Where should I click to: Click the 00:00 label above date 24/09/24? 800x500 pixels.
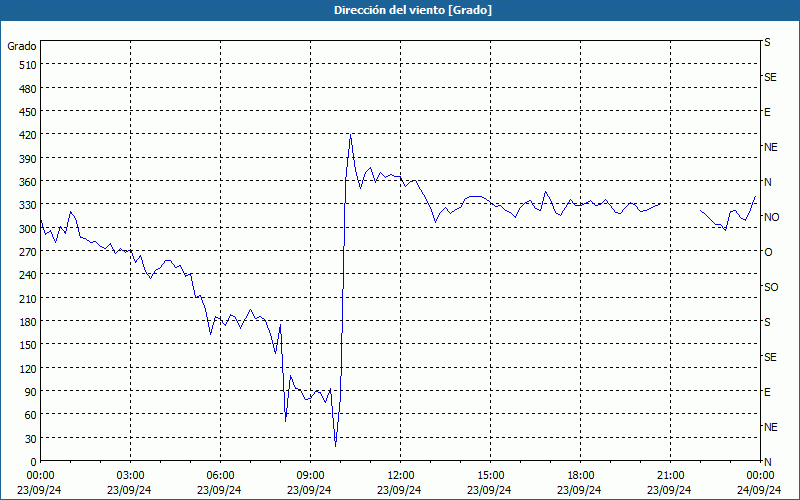pyautogui.click(x=760, y=476)
